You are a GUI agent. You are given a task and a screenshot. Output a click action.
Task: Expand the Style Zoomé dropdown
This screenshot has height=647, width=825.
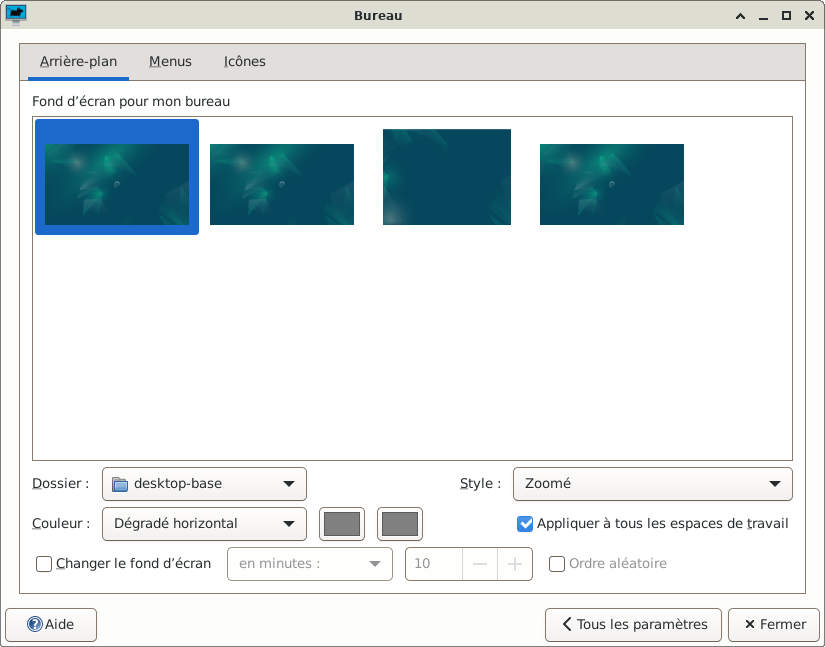click(652, 483)
